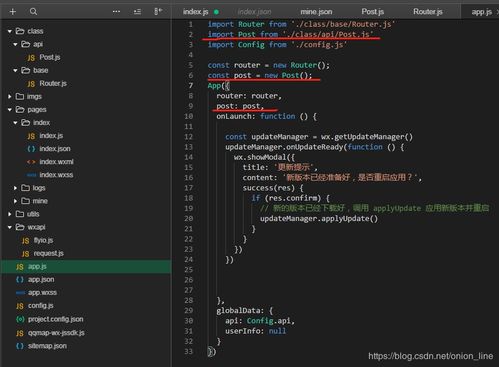Click line number 7 in the gutter
Screen dimensions: 499x367
click(191, 86)
